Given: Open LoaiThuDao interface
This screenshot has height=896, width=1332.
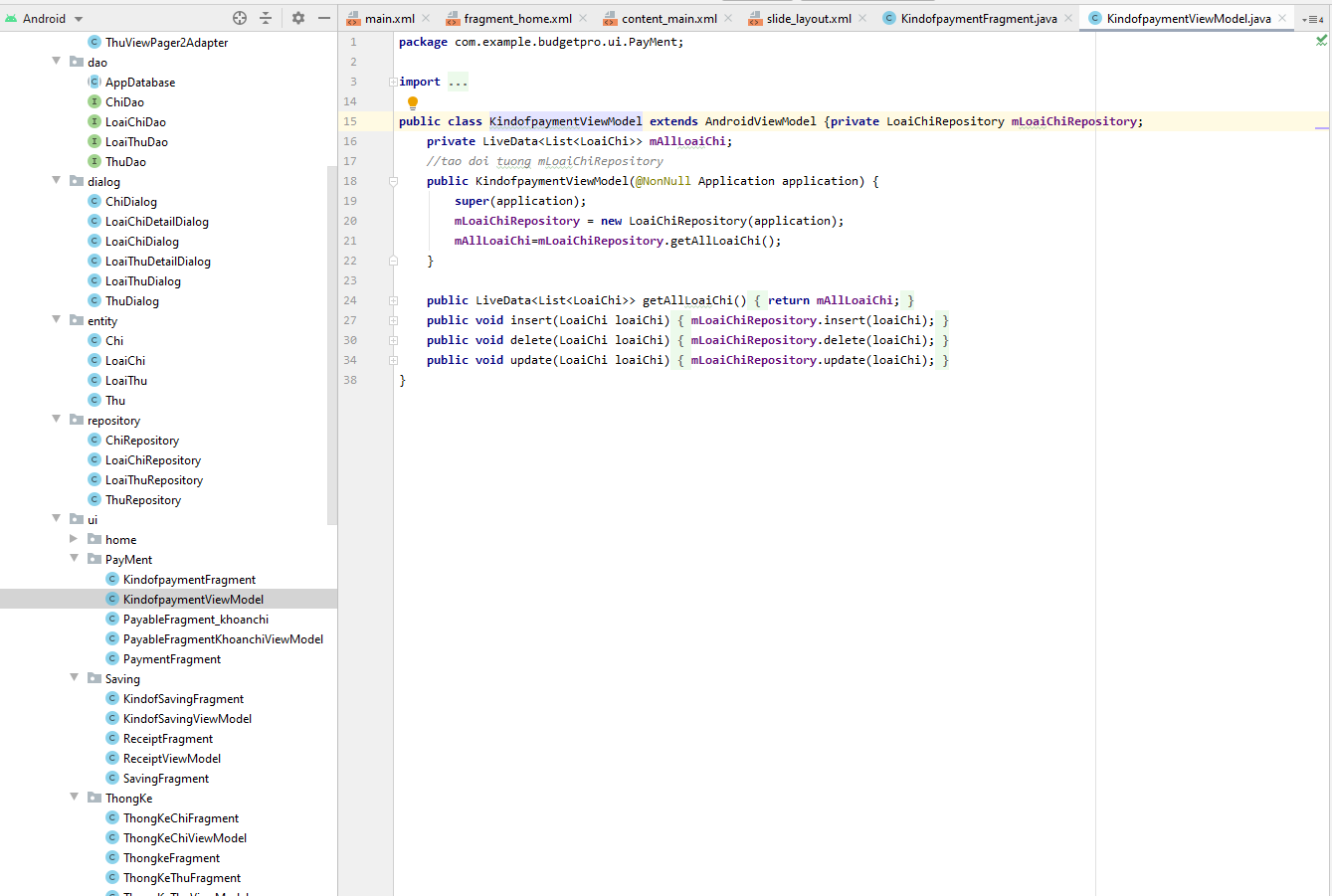Looking at the screenshot, I should [x=136, y=142].
